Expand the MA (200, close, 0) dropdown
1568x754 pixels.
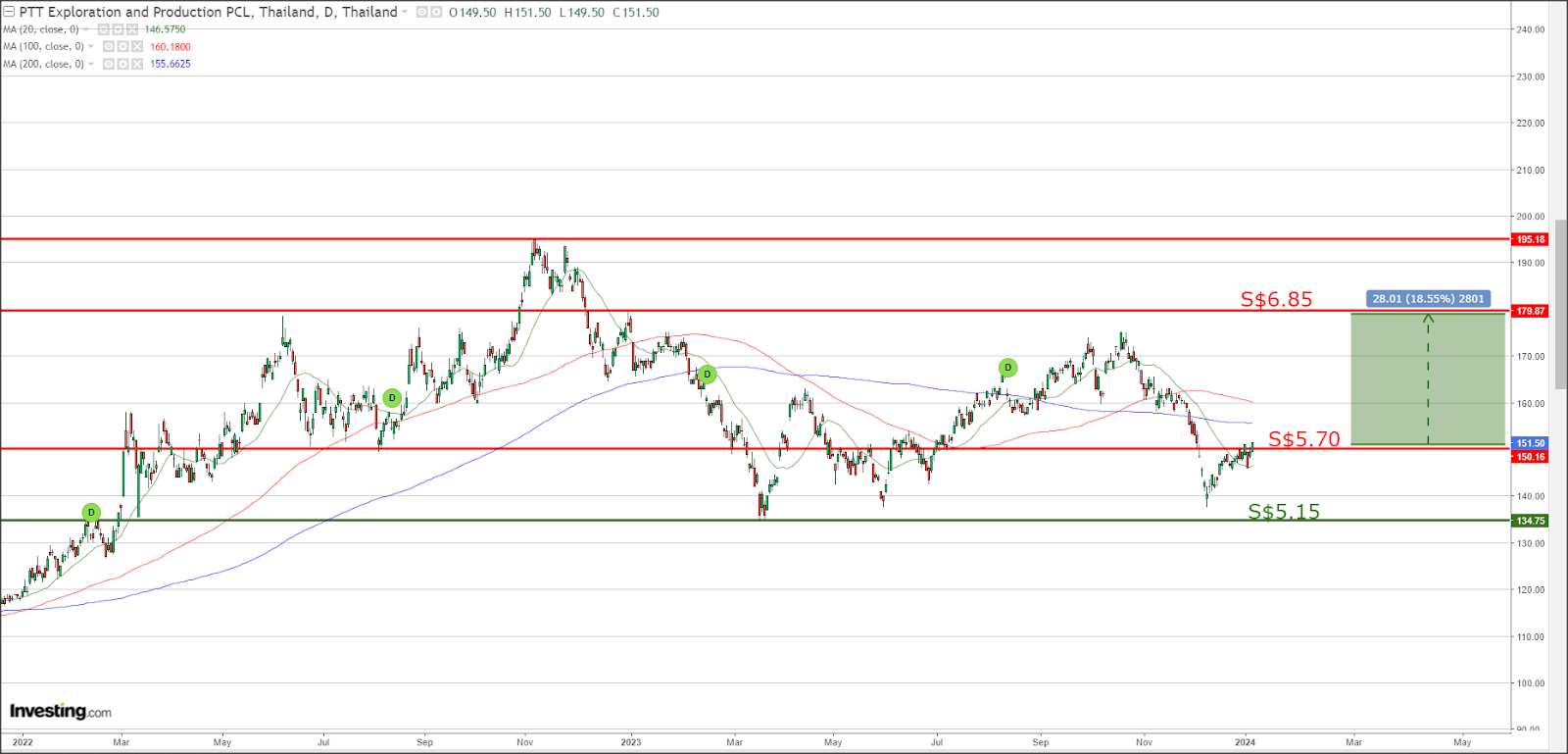[x=91, y=64]
